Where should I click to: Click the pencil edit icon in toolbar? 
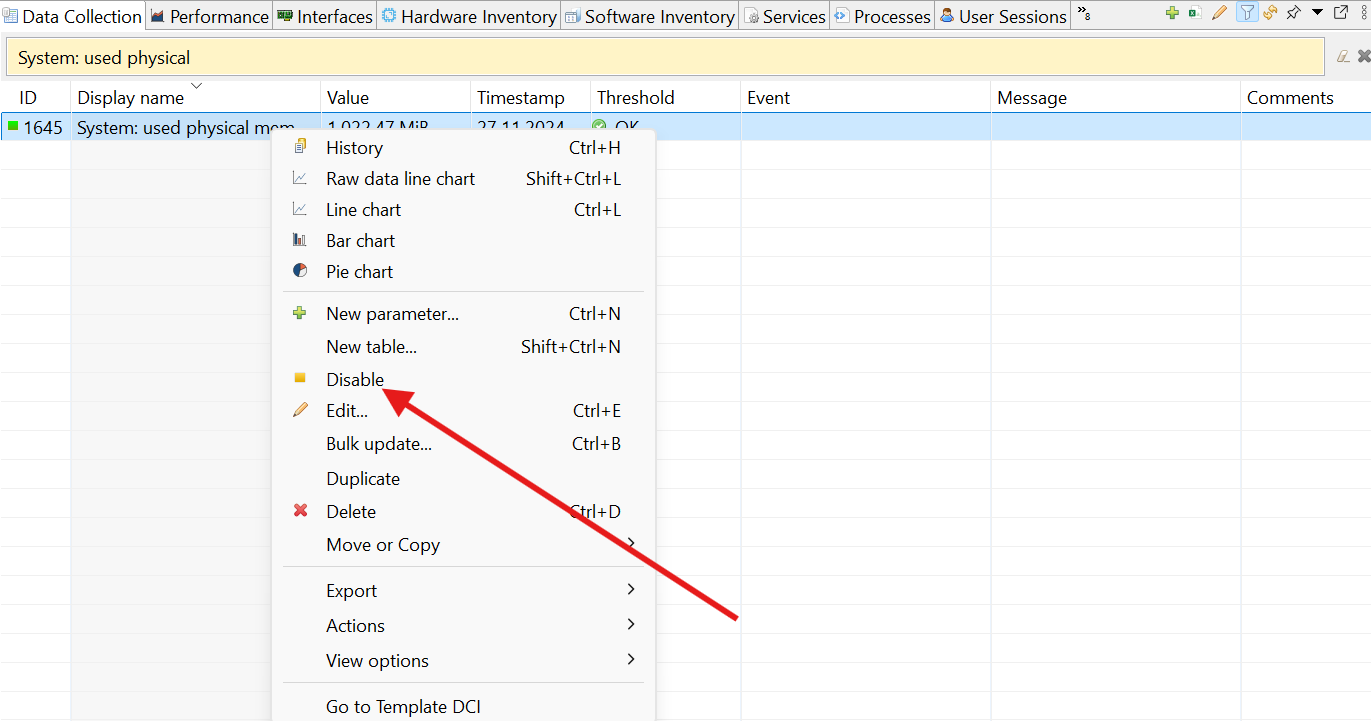pos(1219,13)
